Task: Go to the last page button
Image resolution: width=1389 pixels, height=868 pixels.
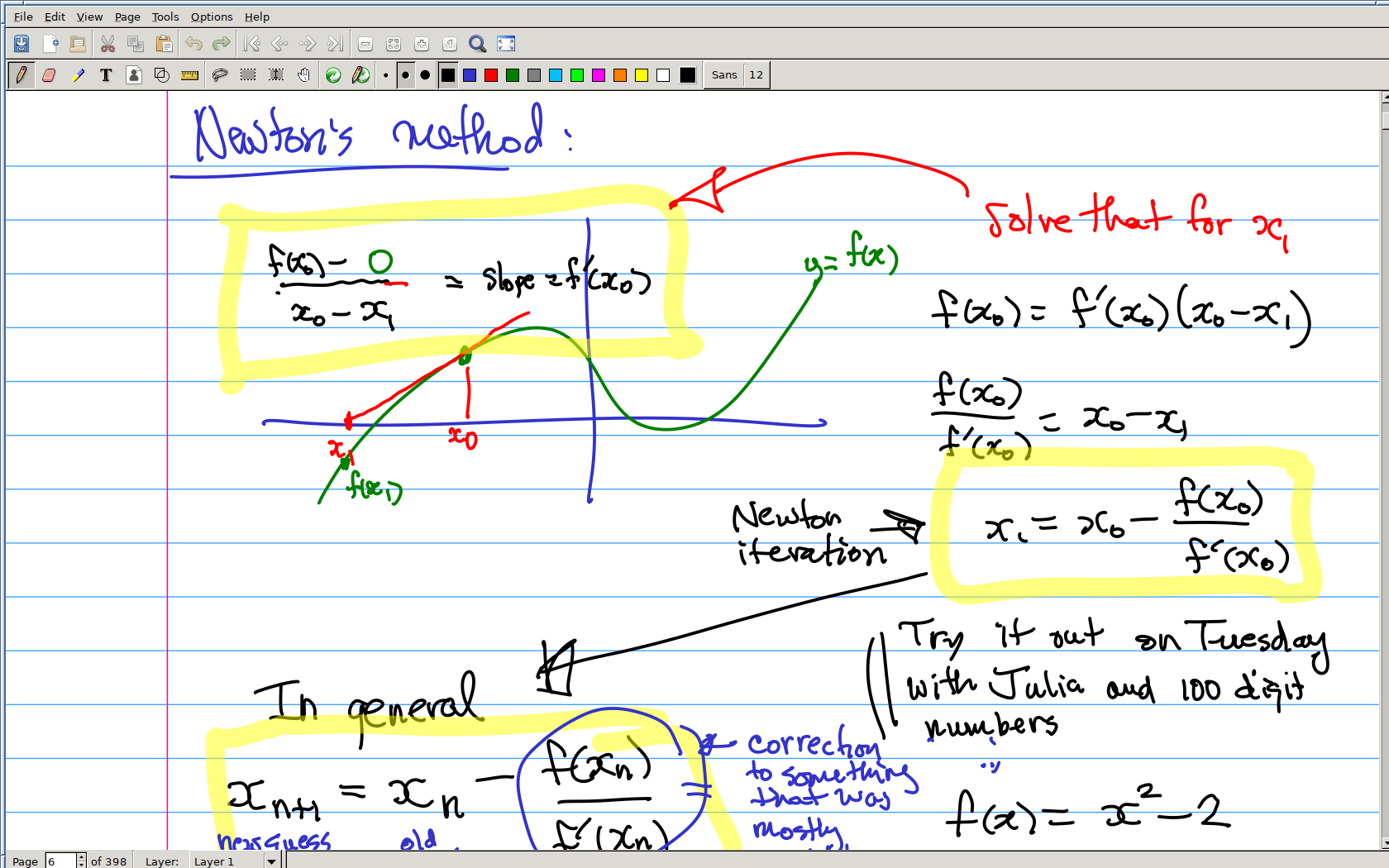Action: [x=335, y=44]
